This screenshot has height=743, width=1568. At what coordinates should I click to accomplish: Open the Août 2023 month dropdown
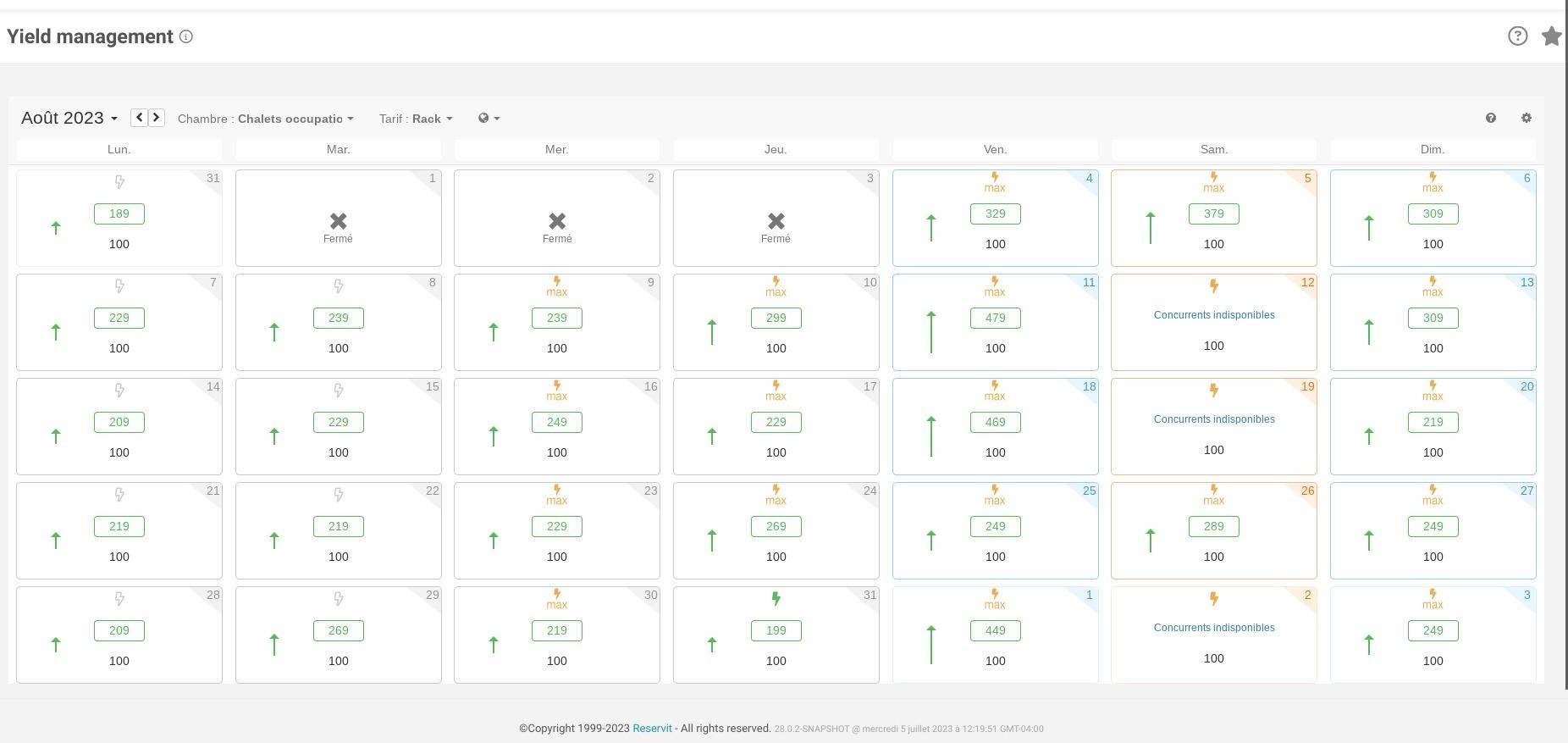pos(69,118)
